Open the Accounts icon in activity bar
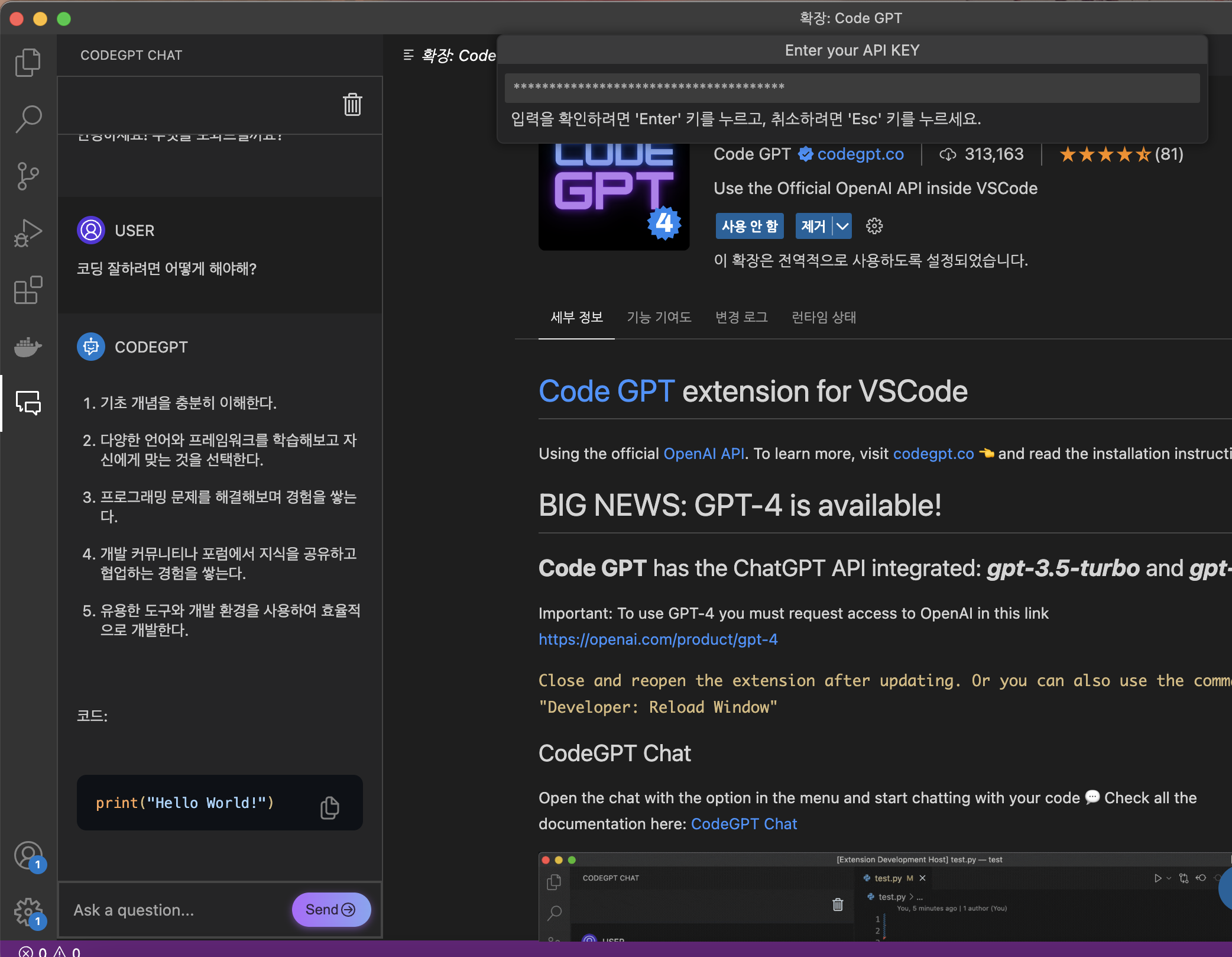Viewport: 1232px width, 957px height. 28,855
